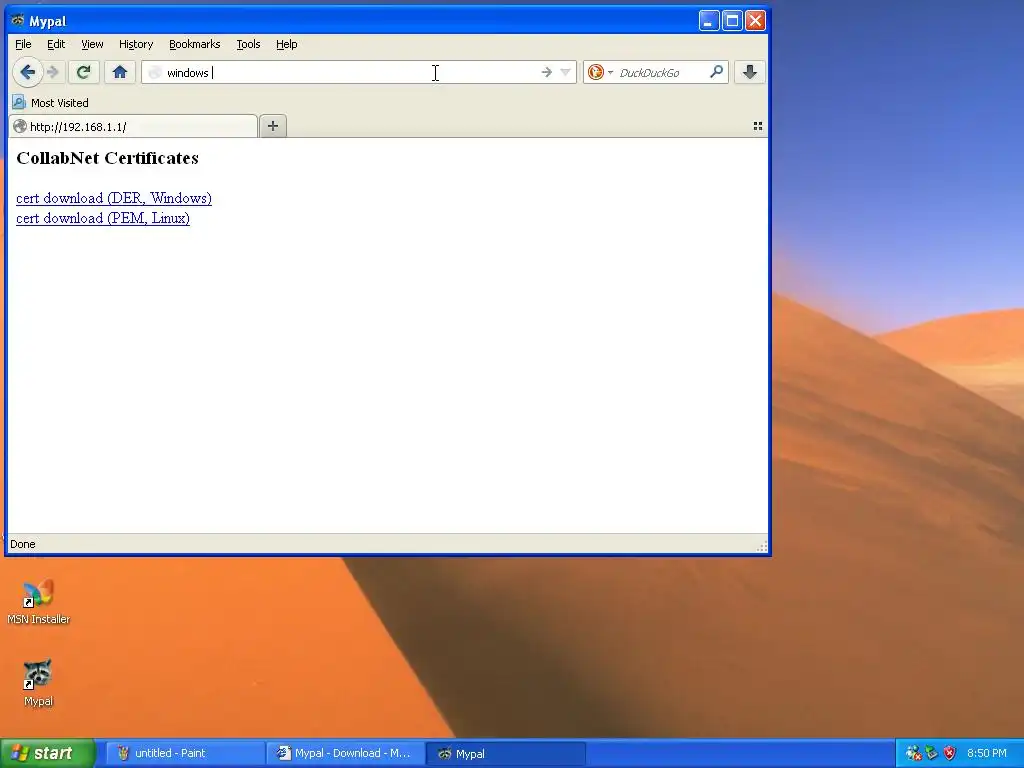Click the forward navigation arrow
This screenshot has width=1024, height=768.
click(x=54, y=72)
